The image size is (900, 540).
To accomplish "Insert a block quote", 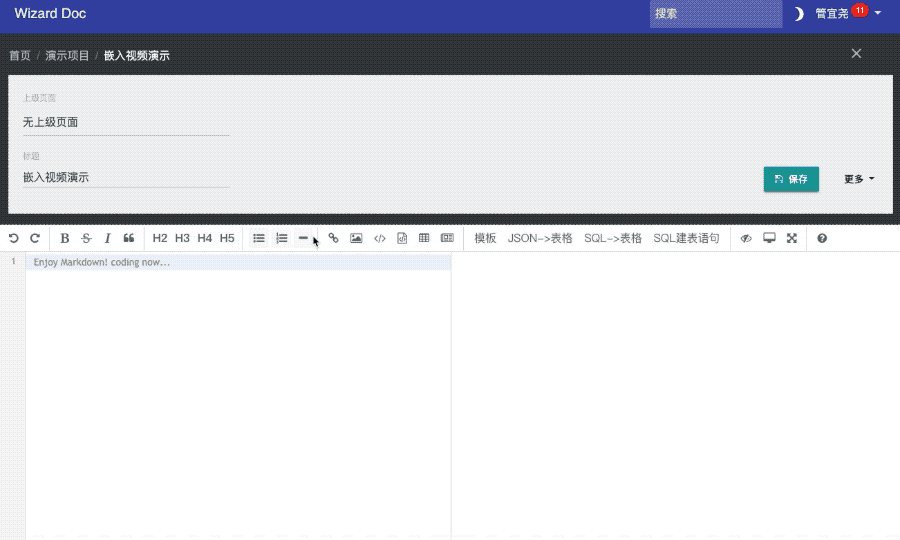I will click(x=129, y=238).
